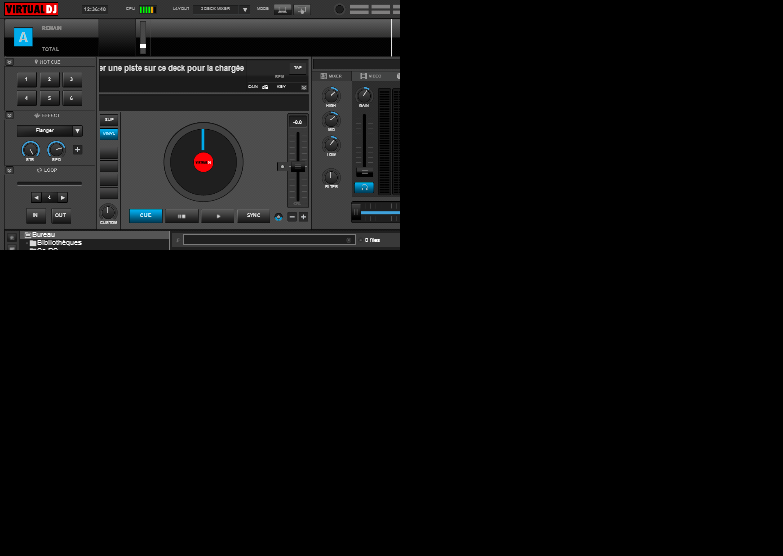Image resolution: width=783 pixels, height=556 pixels.
Task: Click the first browser sidebar icon
Action: [x=12, y=238]
